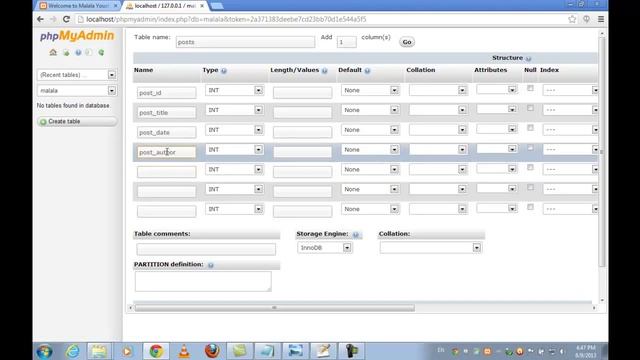The width and height of the screenshot is (640, 360).
Task: Open Type dropdown for post_date
Action: pyautogui.click(x=234, y=130)
